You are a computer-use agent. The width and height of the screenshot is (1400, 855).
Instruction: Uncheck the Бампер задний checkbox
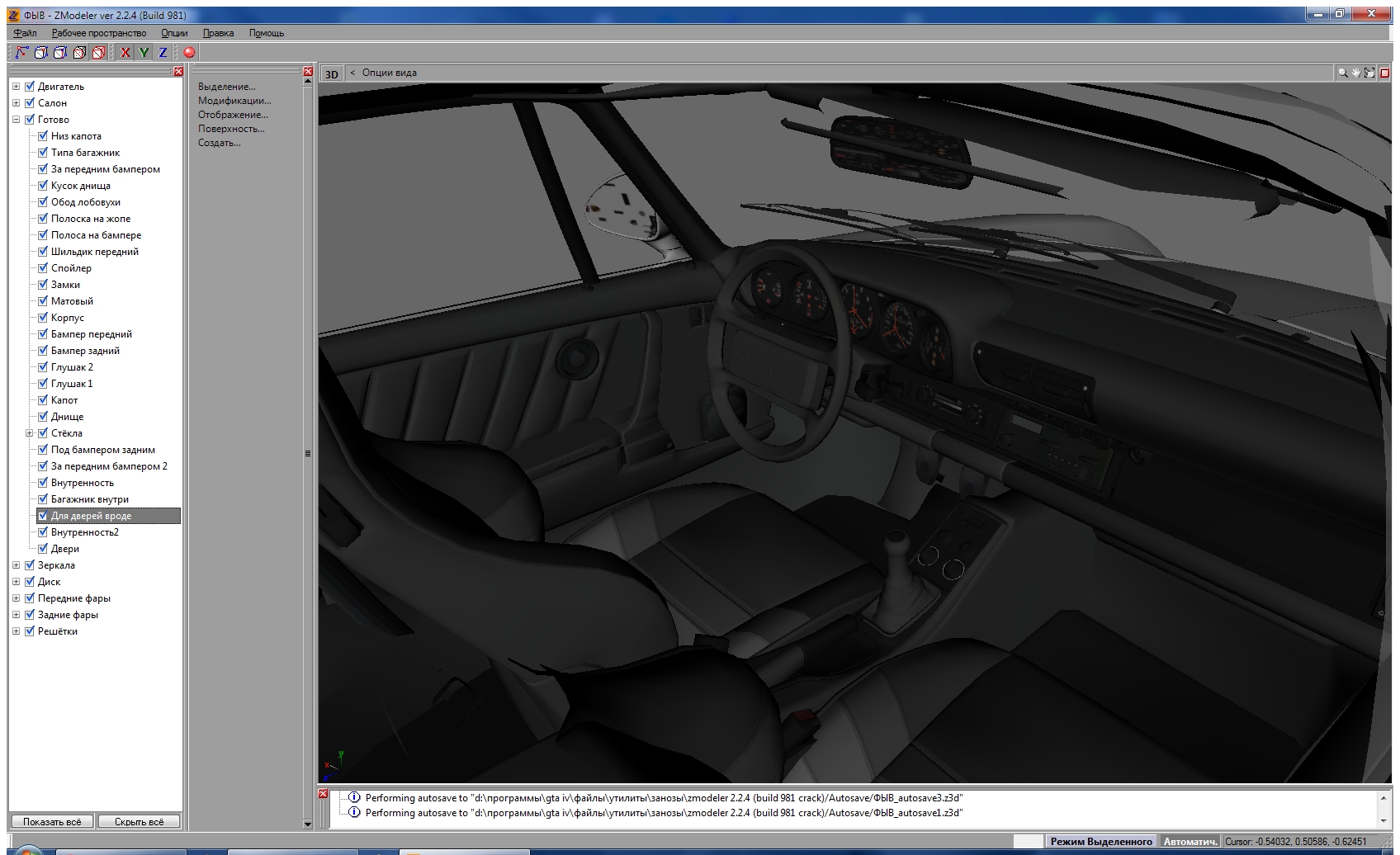(x=43, y=351)
